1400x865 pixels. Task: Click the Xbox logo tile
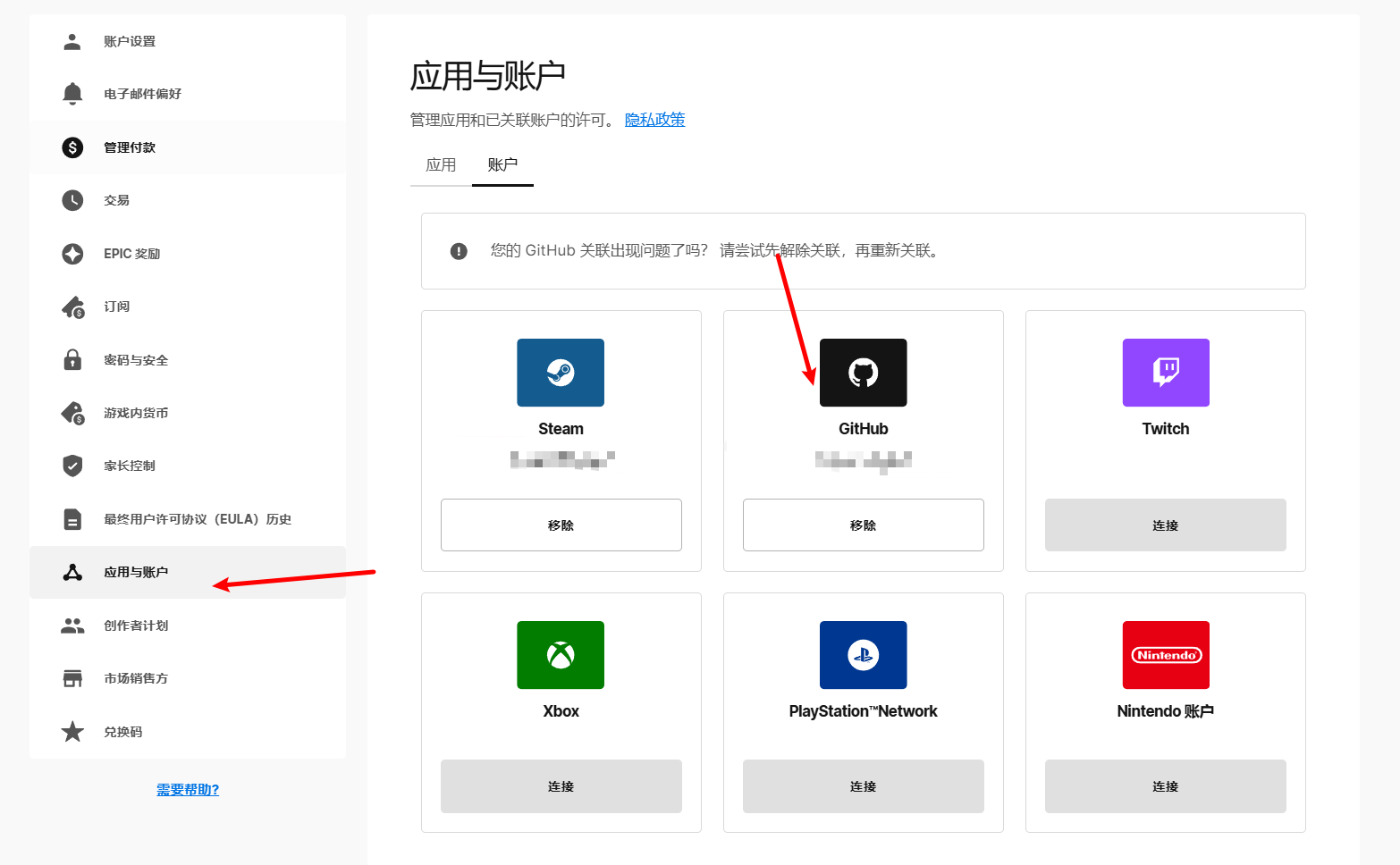pyautogui.click(x=561, y=655)
